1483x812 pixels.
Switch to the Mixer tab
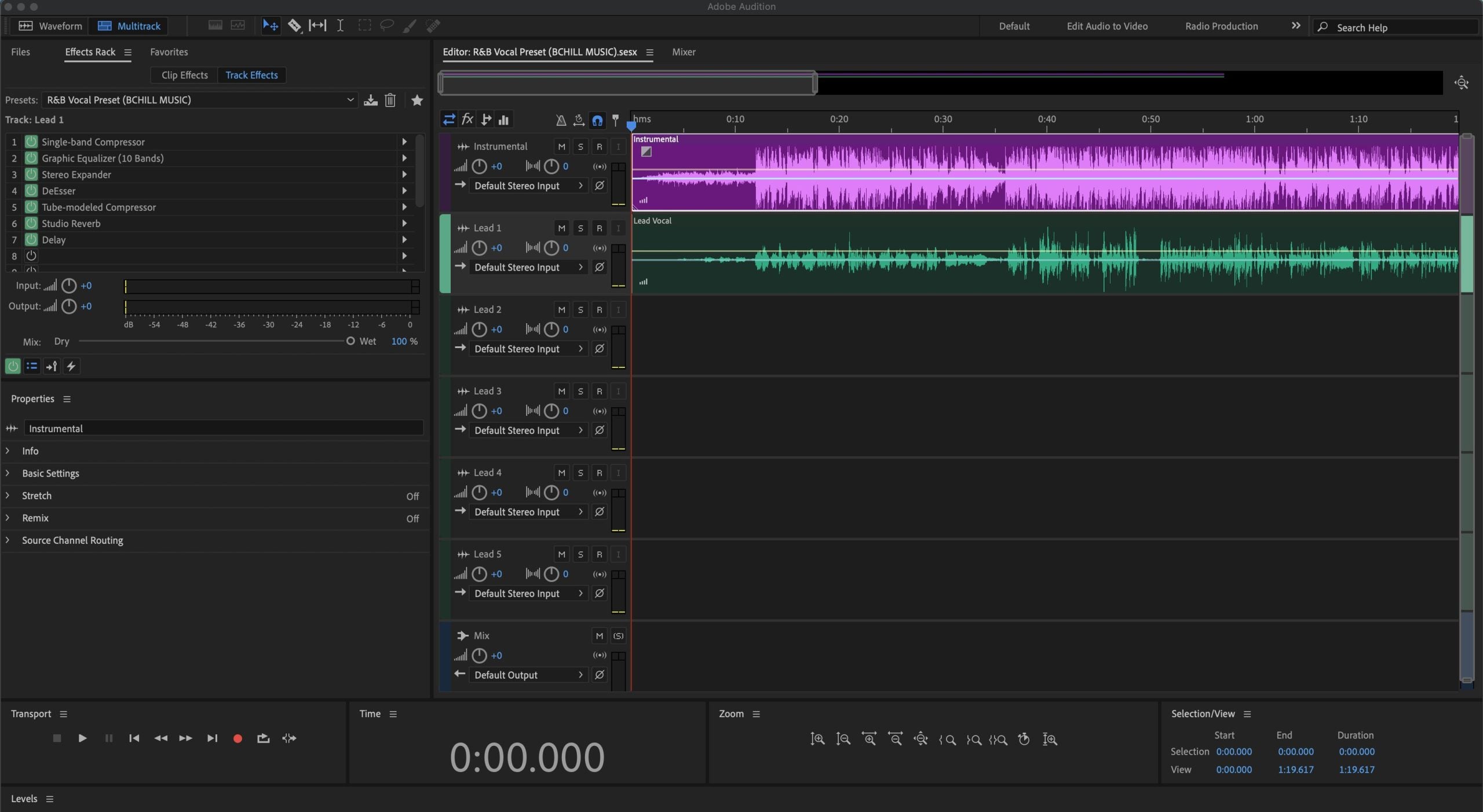(684, 52)
